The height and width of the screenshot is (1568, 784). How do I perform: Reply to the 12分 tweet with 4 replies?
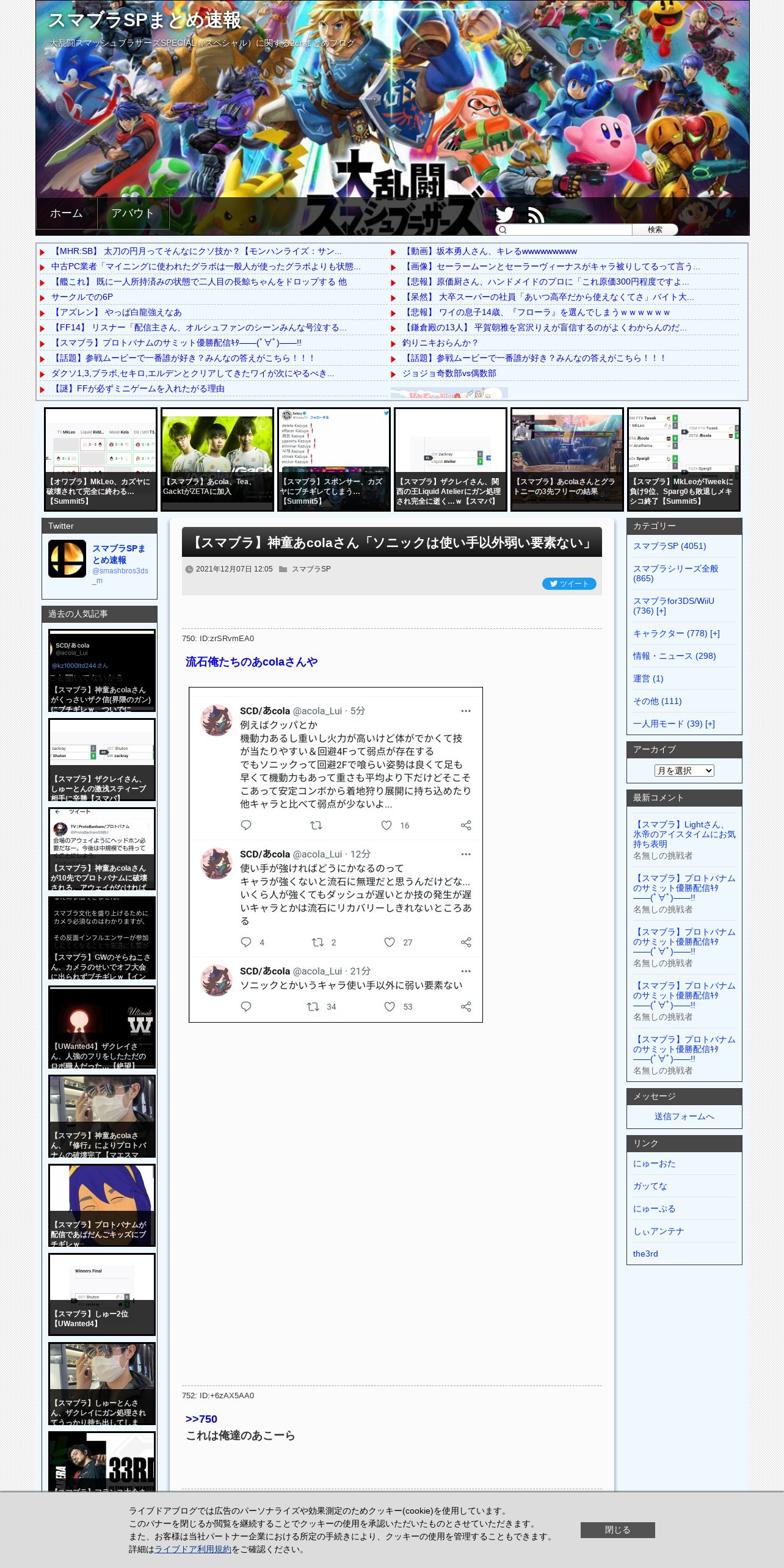246,942
